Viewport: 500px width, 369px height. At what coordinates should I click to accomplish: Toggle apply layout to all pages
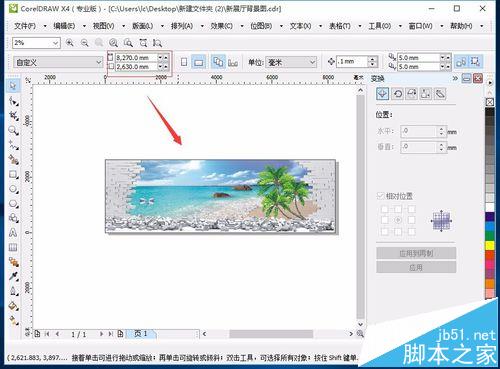[x=218, y=62]
